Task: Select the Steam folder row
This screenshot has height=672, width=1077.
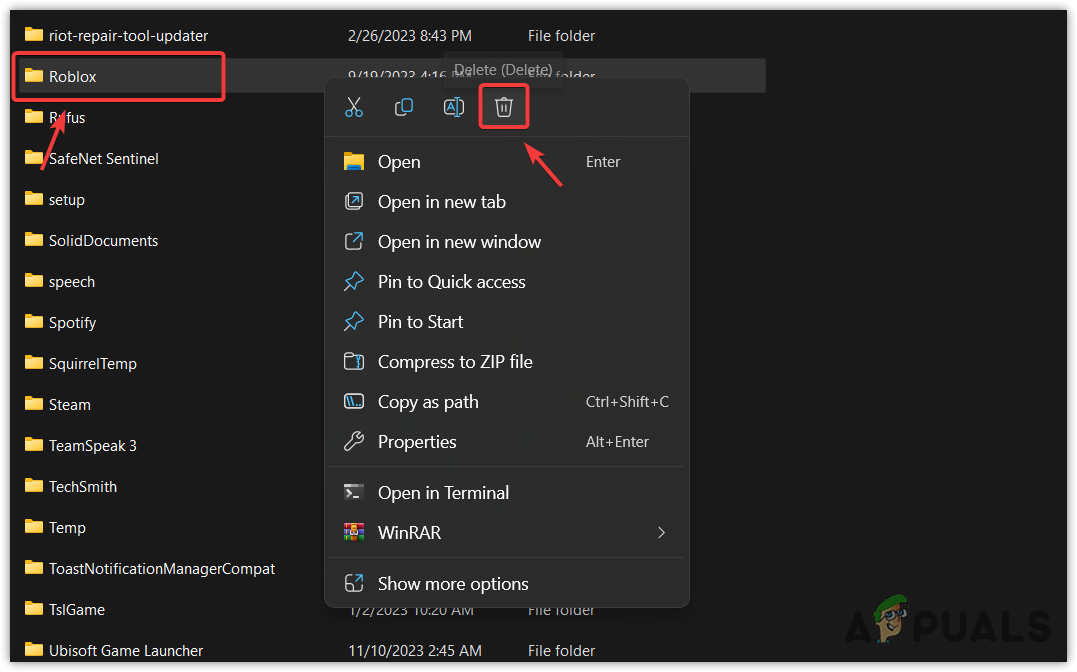Action: click(70, 405)
